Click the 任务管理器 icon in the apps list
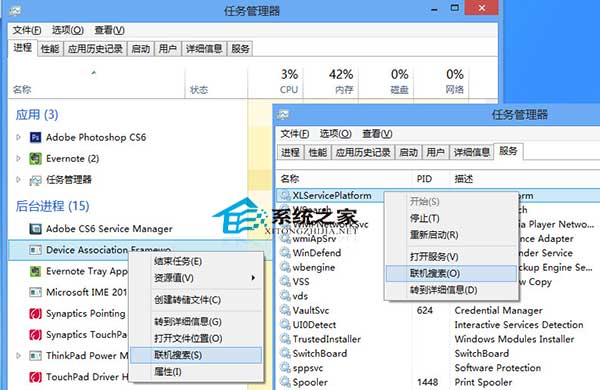The image size is (600, 390). click(35, 180)
